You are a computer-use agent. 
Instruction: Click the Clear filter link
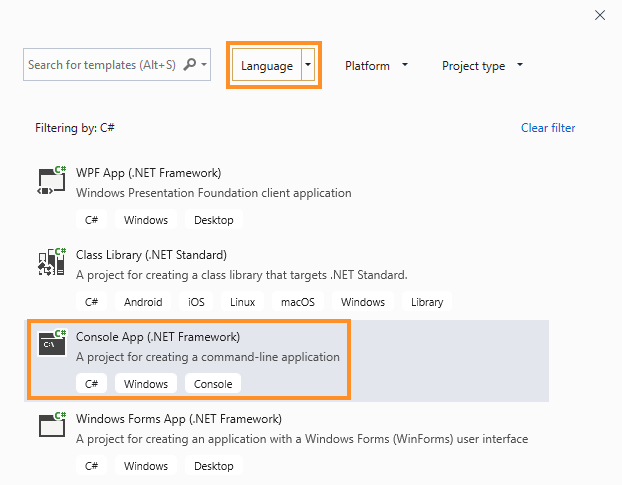tap(548, 128)
